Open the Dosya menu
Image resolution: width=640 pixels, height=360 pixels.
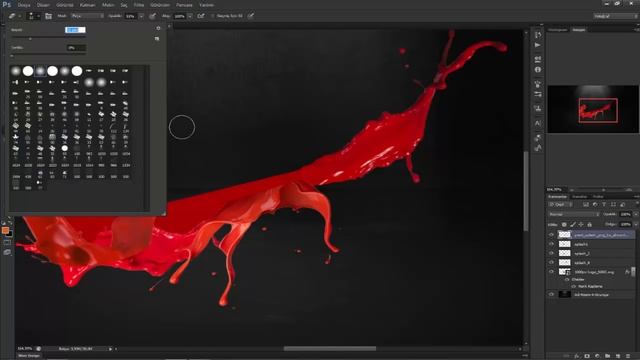(x=24, y=5)
